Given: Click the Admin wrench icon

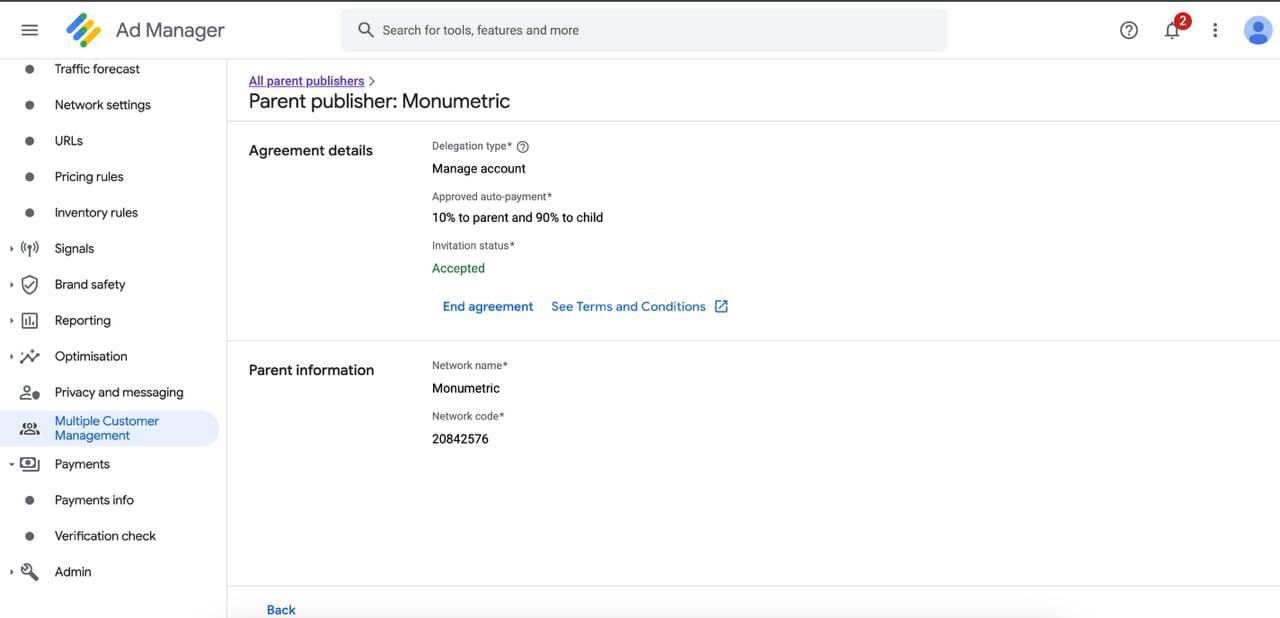Looking at the screenshot, I should 30,572.
